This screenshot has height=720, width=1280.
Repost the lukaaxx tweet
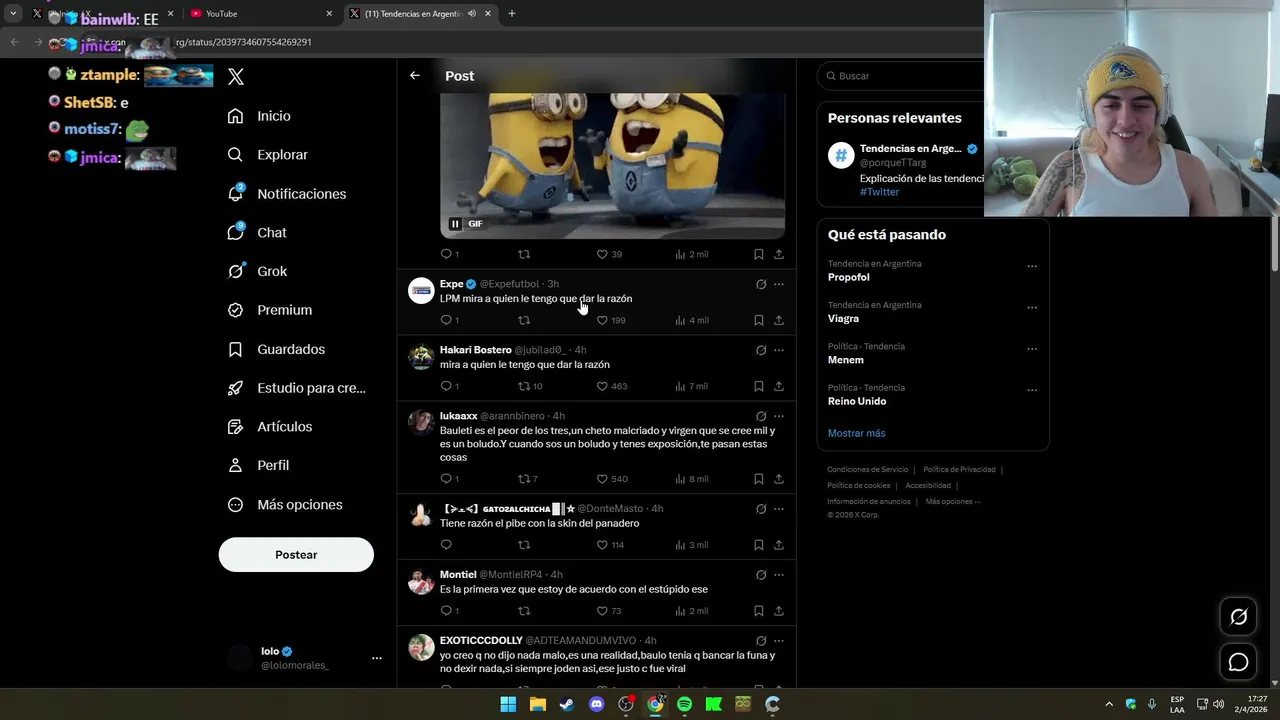click(x=524, y=479)
